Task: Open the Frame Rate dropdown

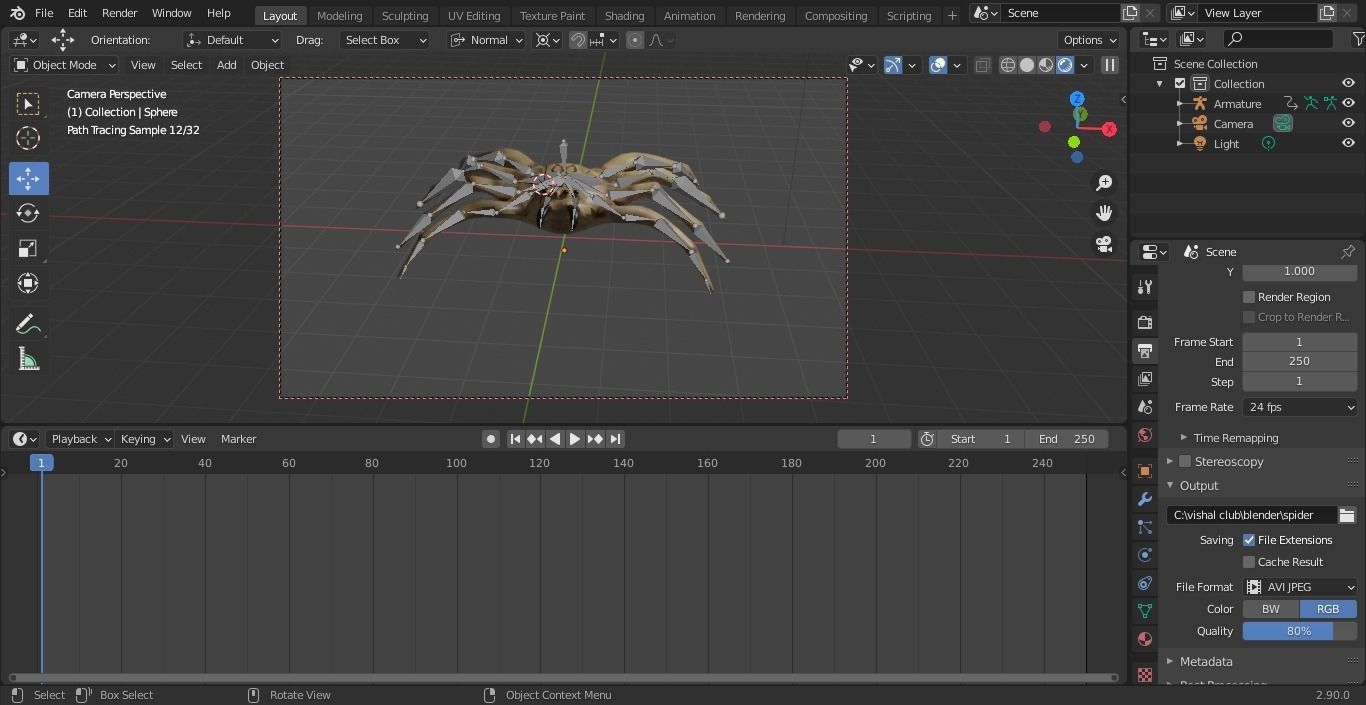Action: [1300, 407]
